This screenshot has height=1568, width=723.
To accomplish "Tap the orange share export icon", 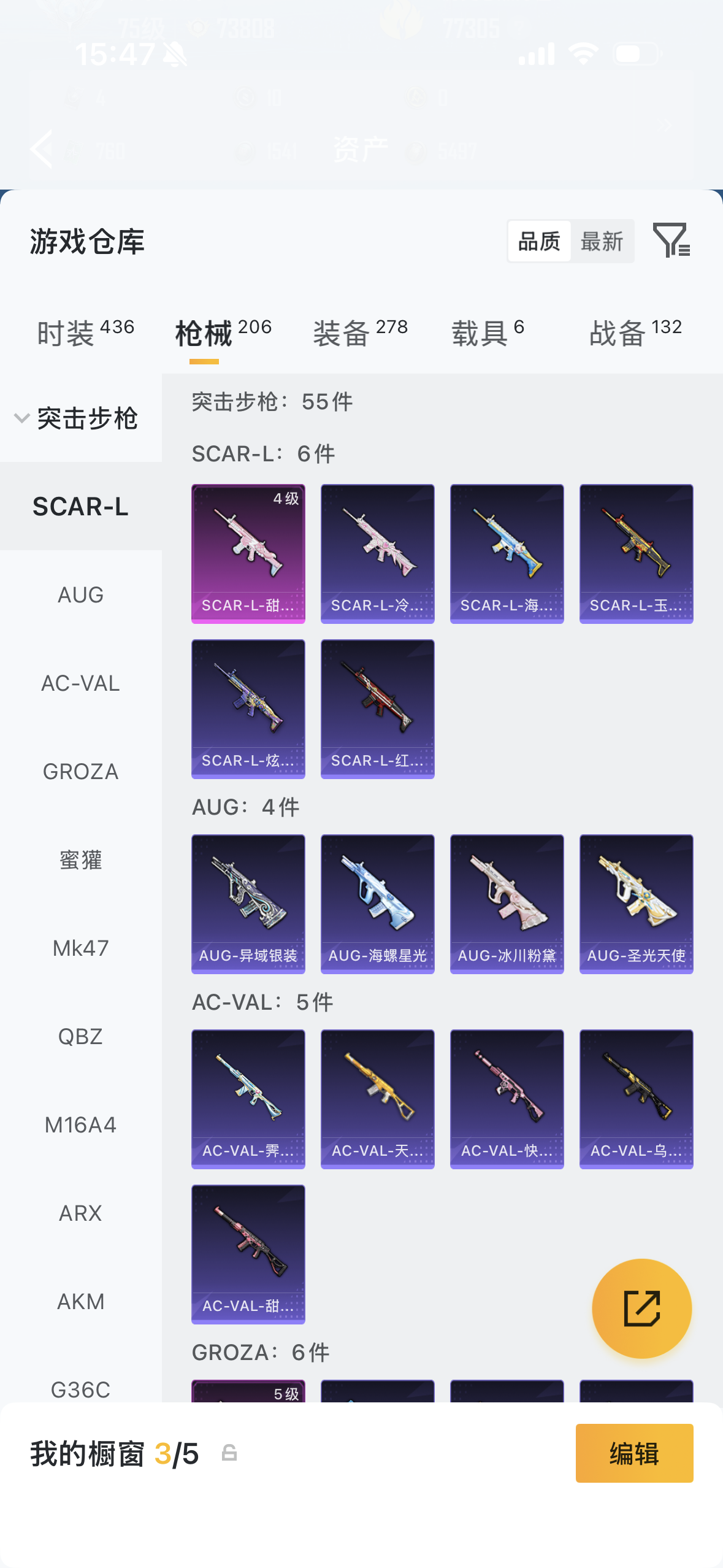I will [x=641, y=1308].
